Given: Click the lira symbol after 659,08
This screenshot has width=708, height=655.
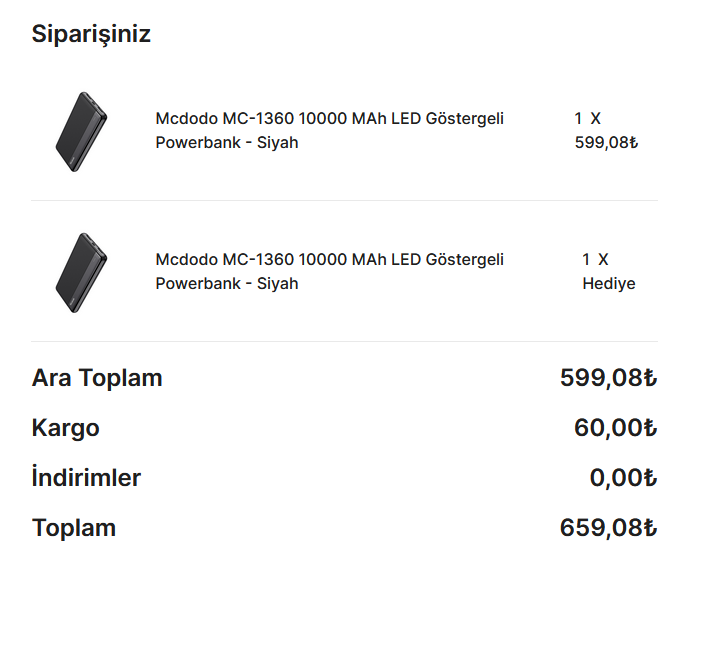Looking at the screenshot, I should click(x=650, y=529).
